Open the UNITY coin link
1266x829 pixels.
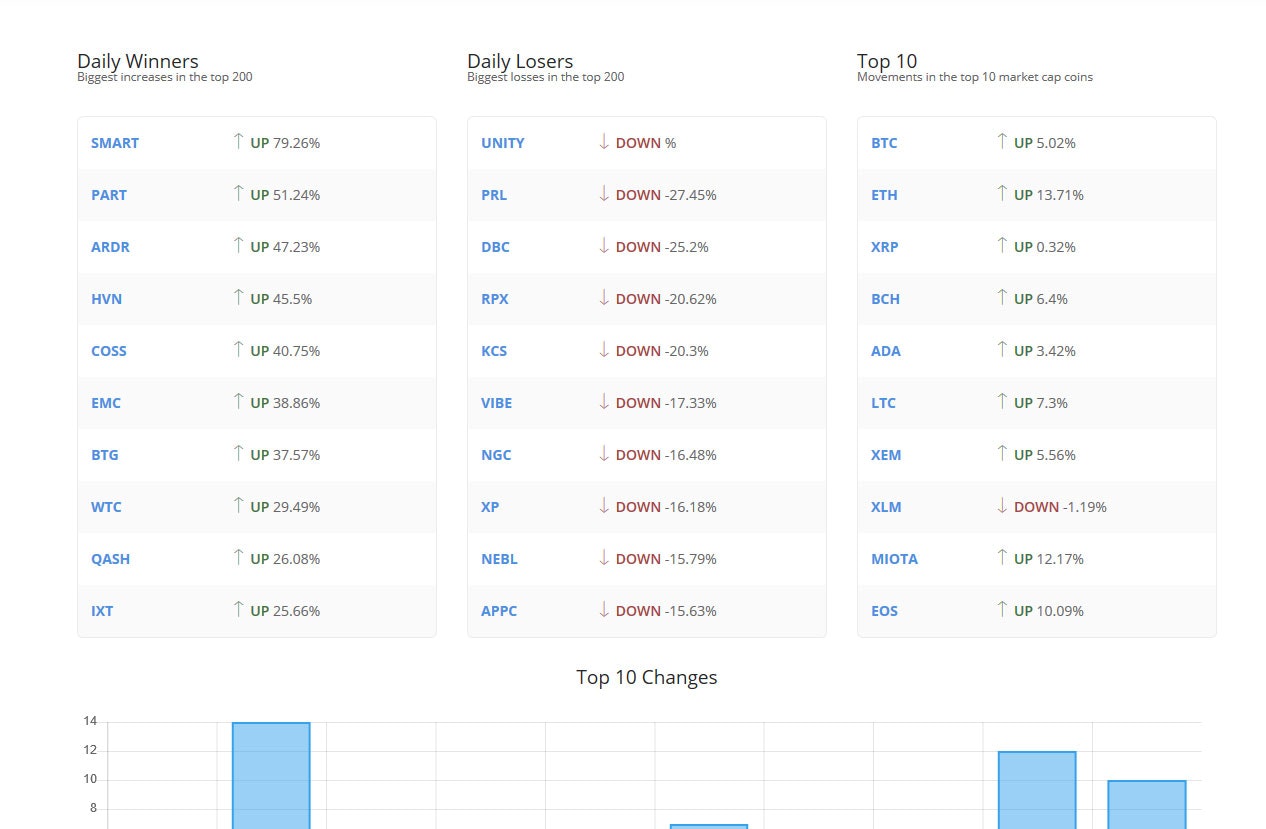click(x=502, y=143)
